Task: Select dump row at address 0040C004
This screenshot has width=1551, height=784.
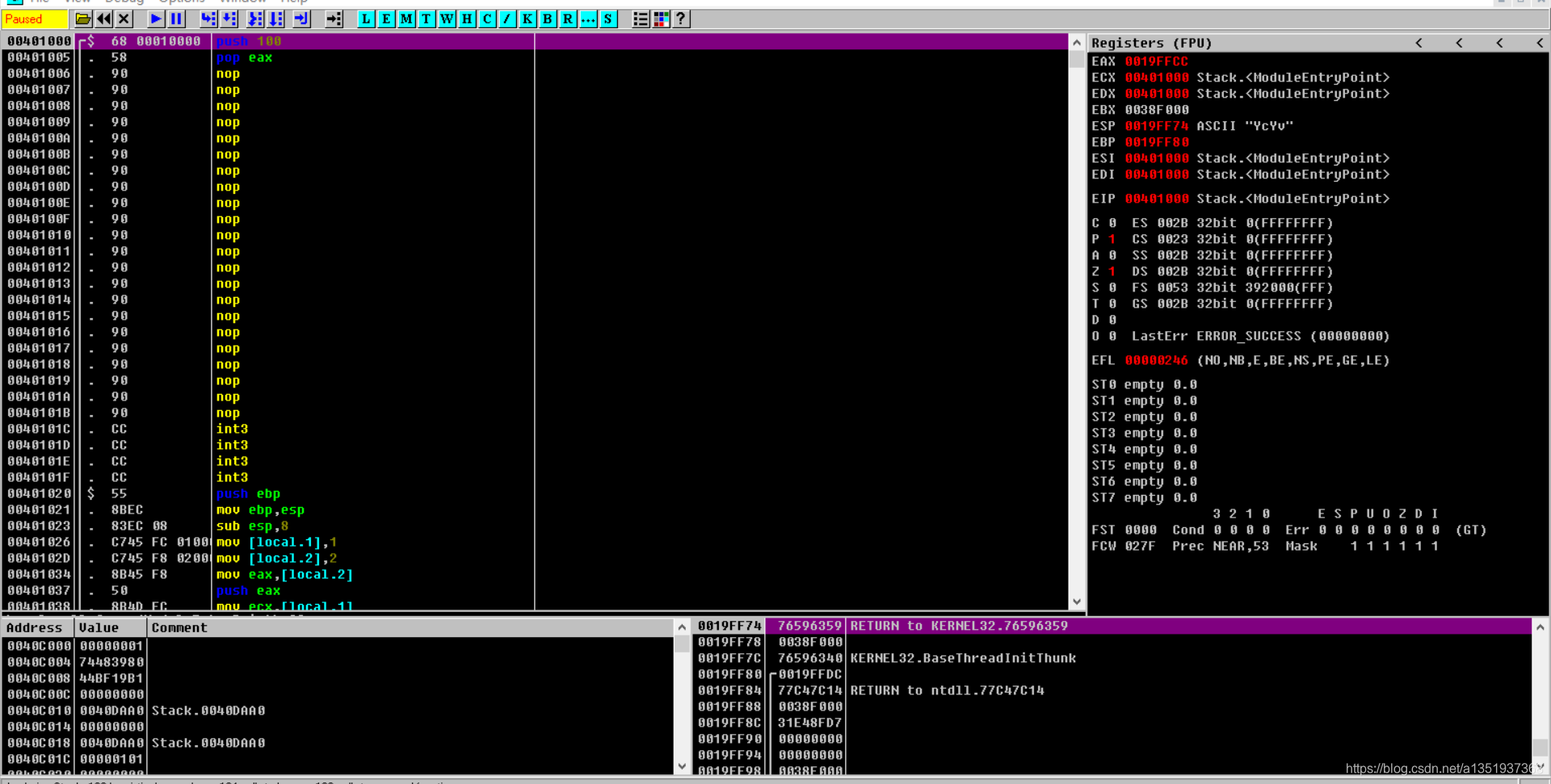Action: [338, 662]
